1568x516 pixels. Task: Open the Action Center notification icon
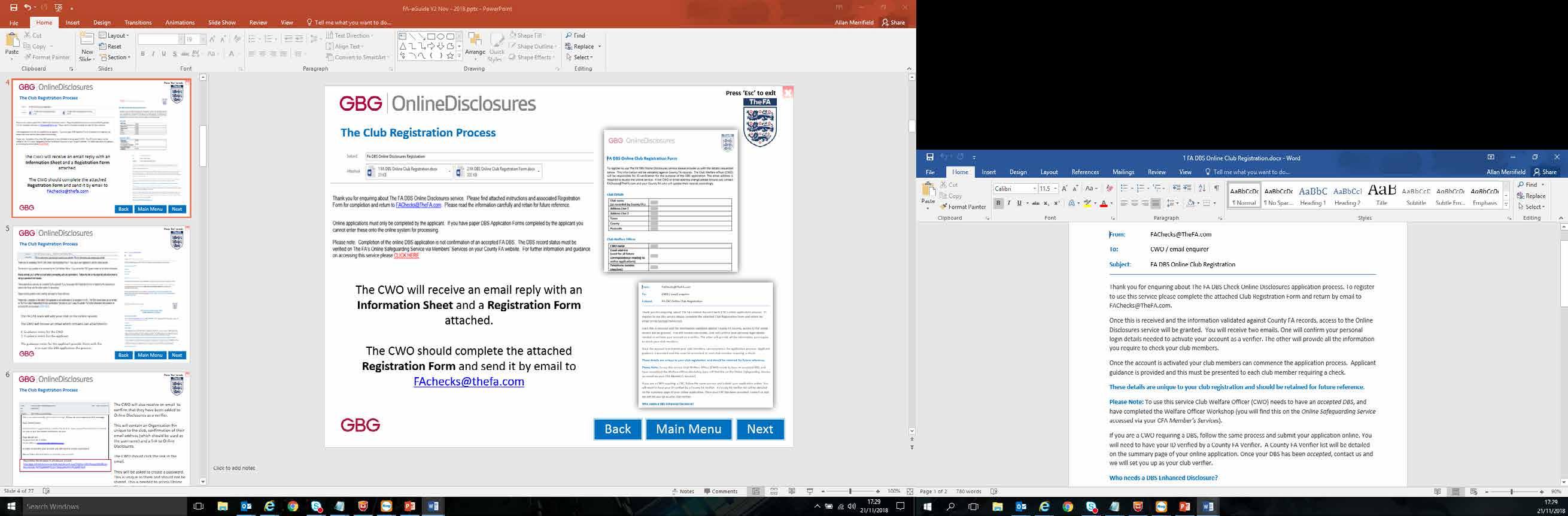tap(901, 506)
